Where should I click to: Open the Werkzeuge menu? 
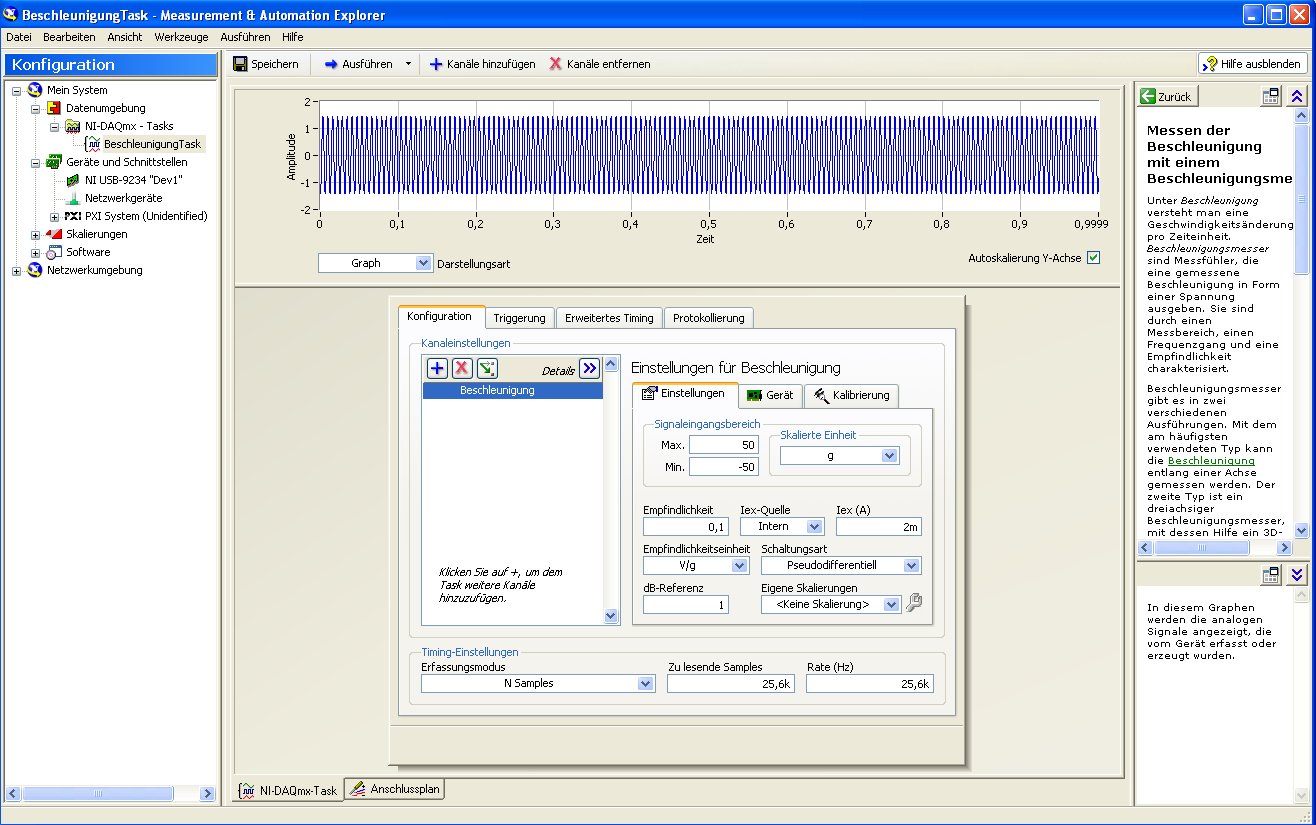[181, 37]
